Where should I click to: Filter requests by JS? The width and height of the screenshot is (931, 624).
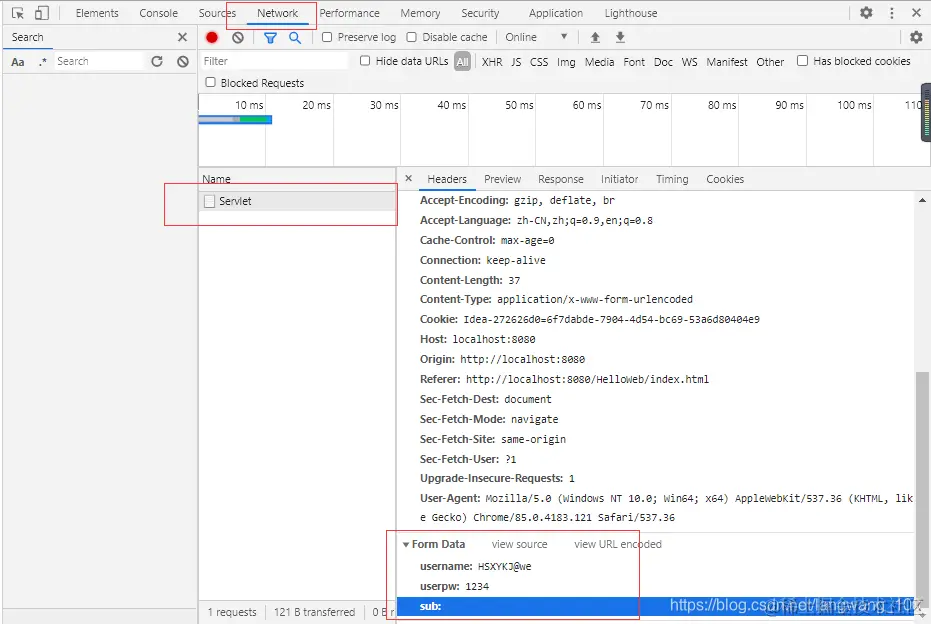516,62
